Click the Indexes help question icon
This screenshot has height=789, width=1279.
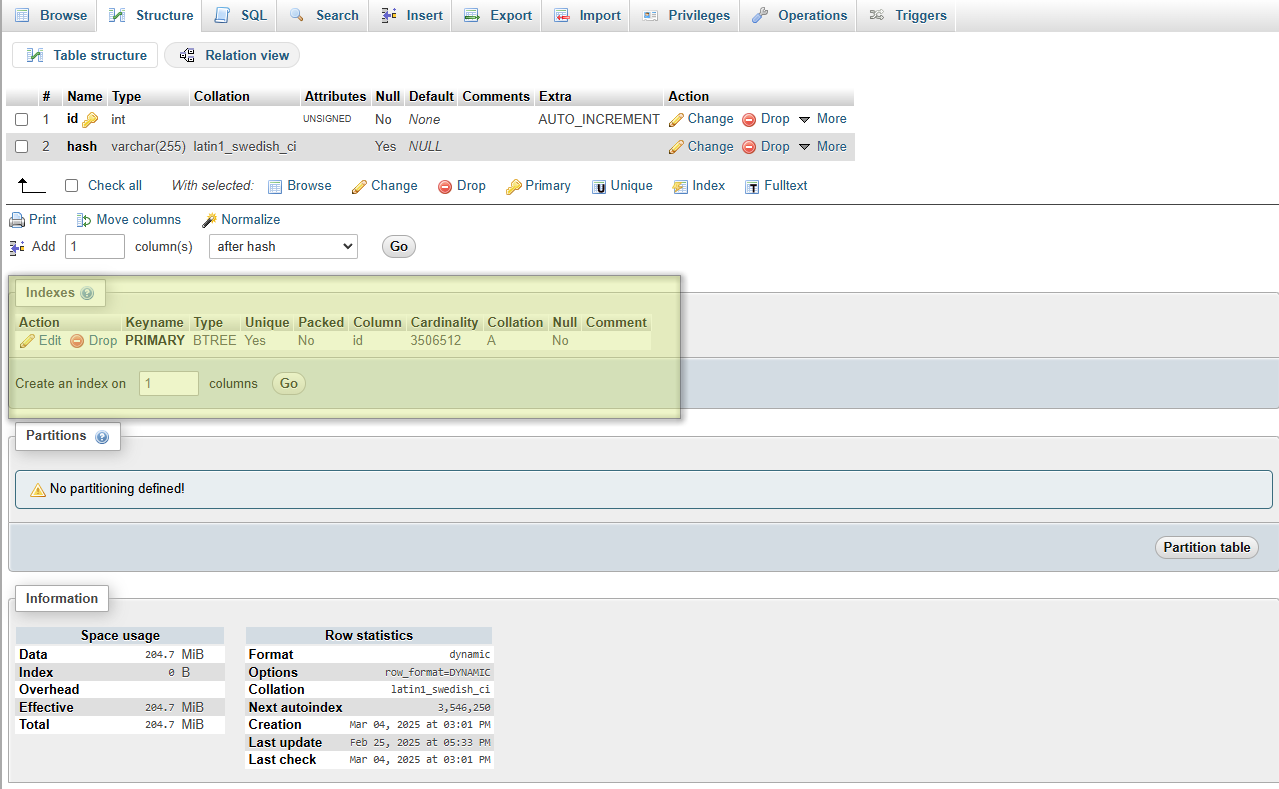[87, 294]
